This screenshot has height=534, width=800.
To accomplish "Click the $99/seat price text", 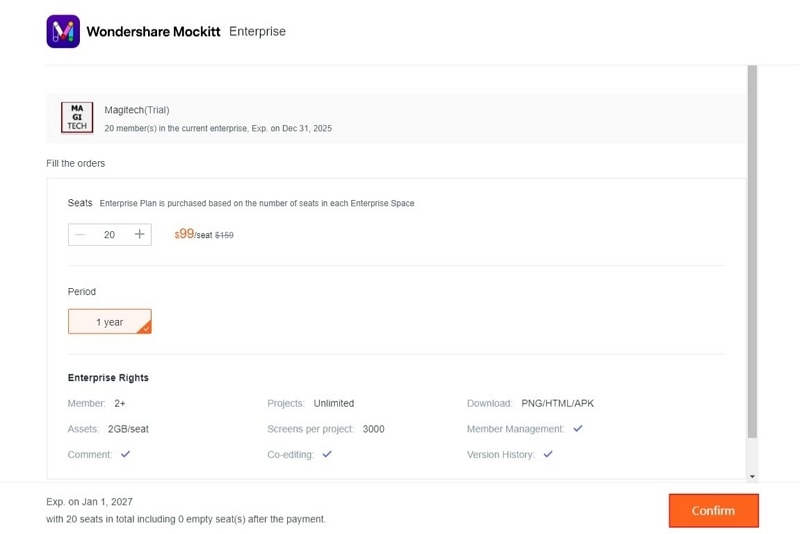I will coord(193,234).
